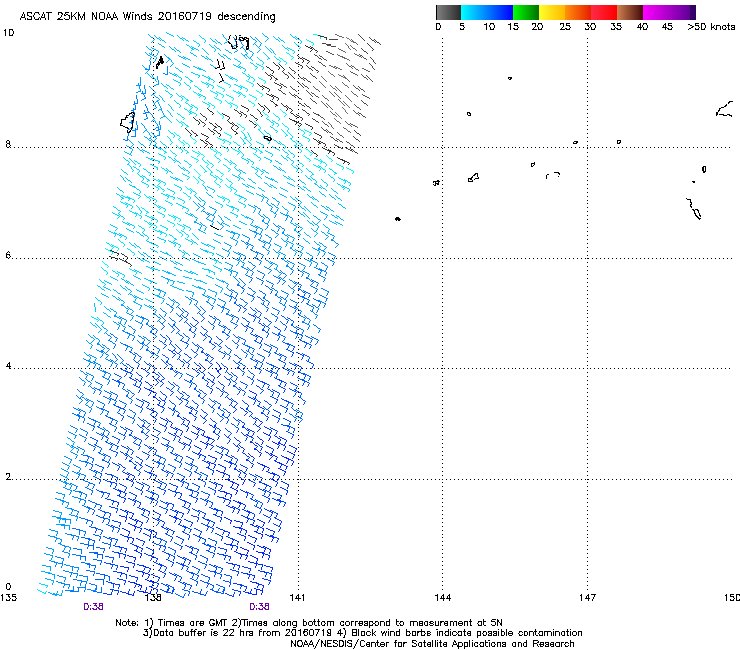
Task: Click the purple "D:38" label nearest longitude 135
Action: coord(93,607)
